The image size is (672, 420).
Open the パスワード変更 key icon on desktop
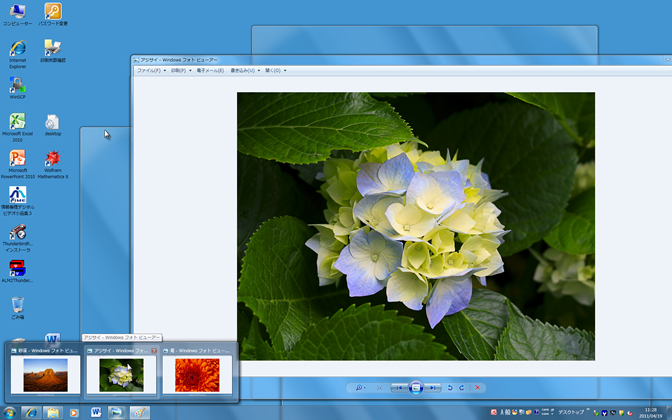pyautogui.click(x=53, y=15)
